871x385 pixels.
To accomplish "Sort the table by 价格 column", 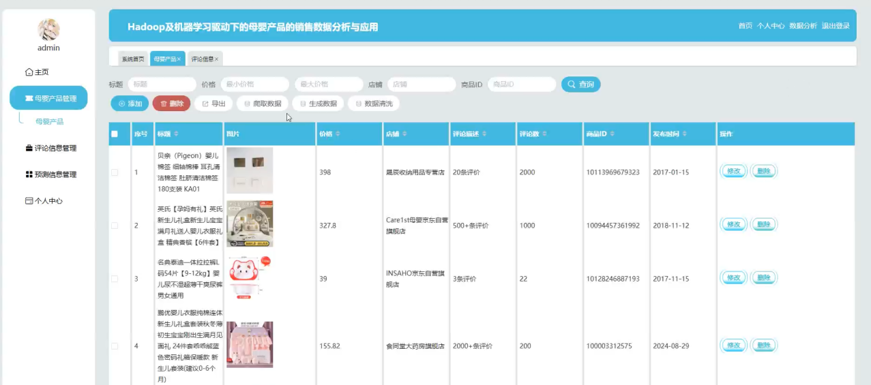I will [338, 134].
